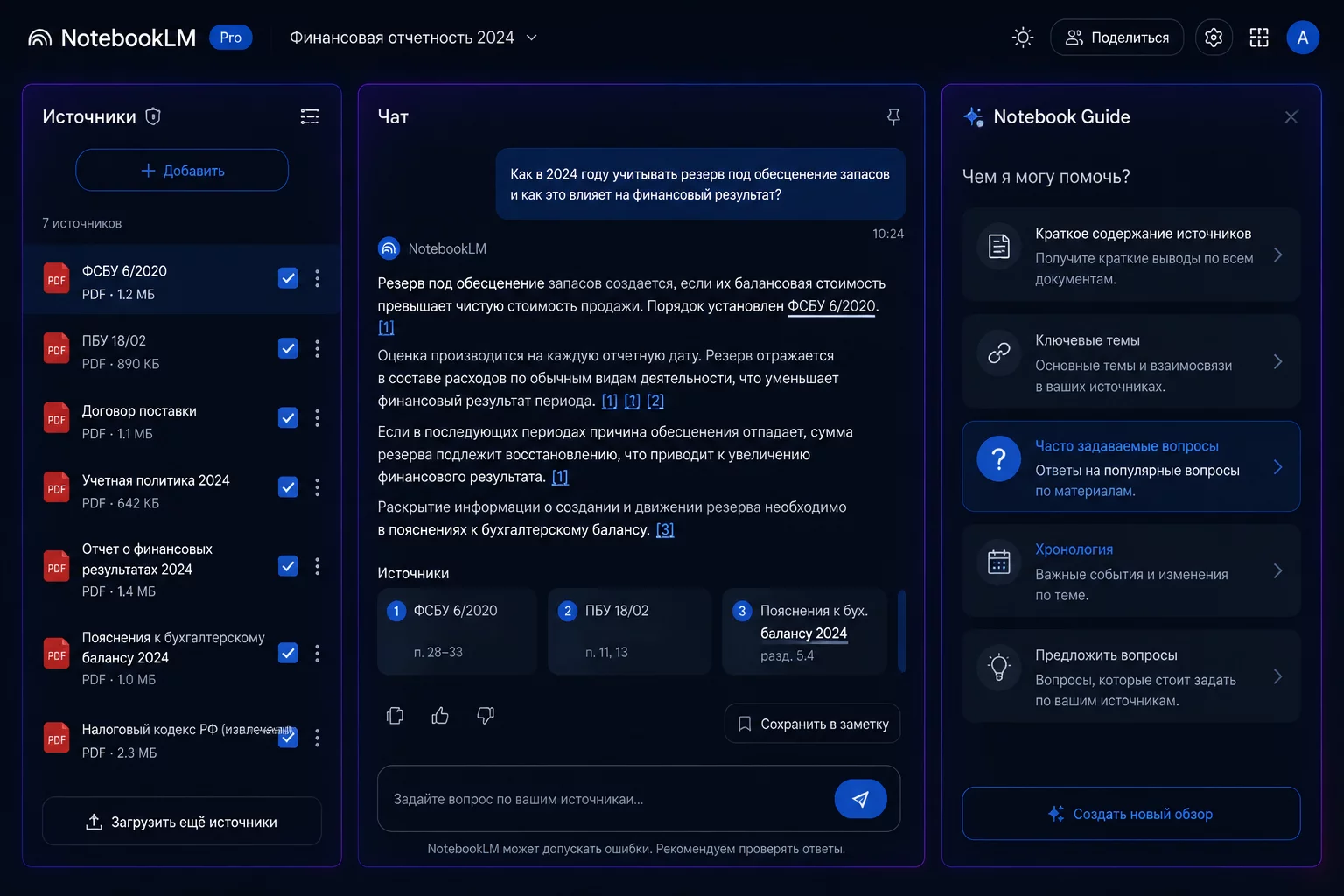Expand Хронология chevron
The height and width of the screenshot is (896, 1344).
(x=1277, y=570)
